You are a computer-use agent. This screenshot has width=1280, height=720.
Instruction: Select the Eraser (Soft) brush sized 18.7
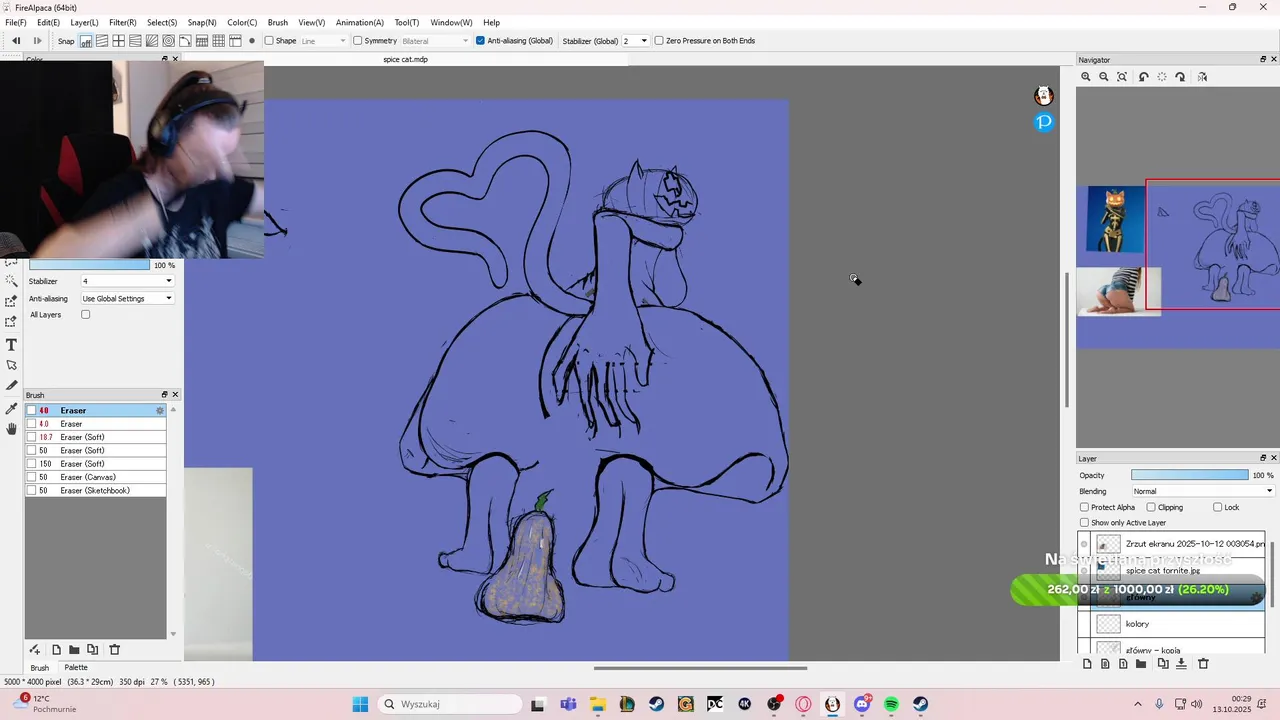tap(96, 437)
